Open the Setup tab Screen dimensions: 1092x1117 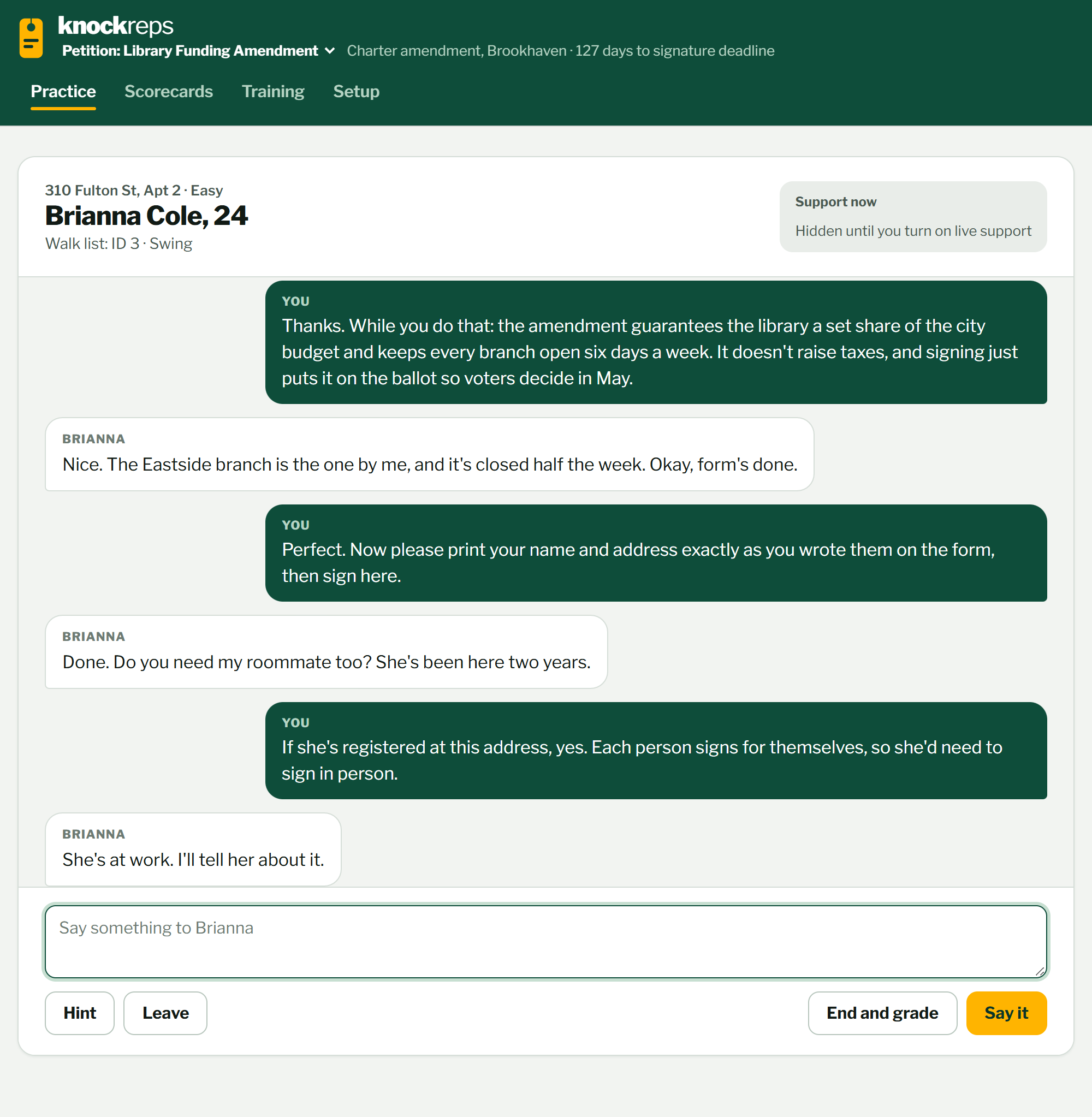[x=356, y=91]
